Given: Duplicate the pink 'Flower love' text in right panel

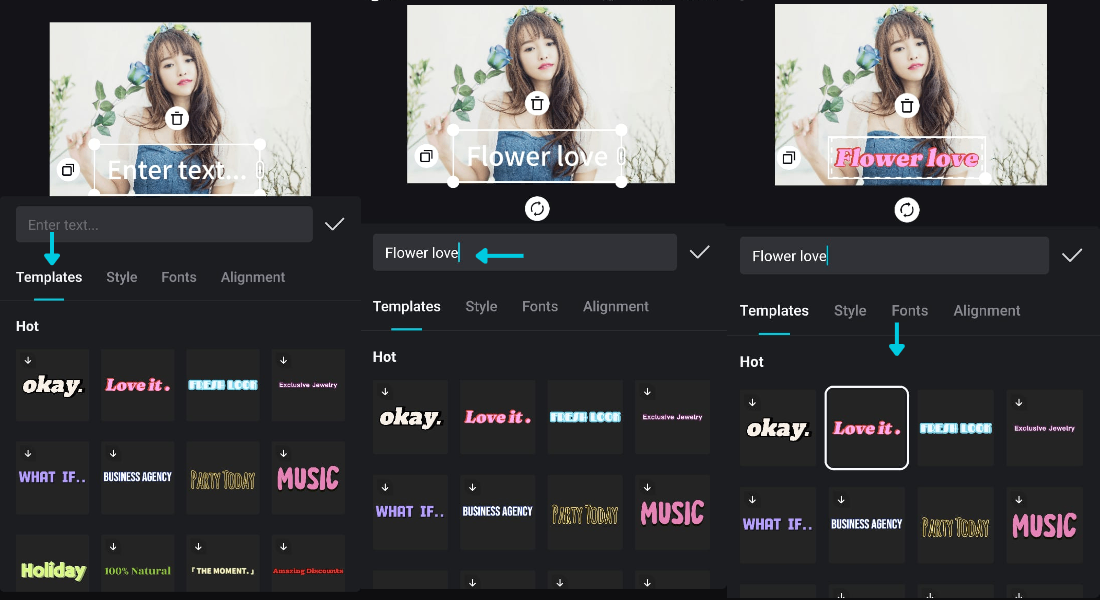Looking at the screenshot, I should 789,158.
